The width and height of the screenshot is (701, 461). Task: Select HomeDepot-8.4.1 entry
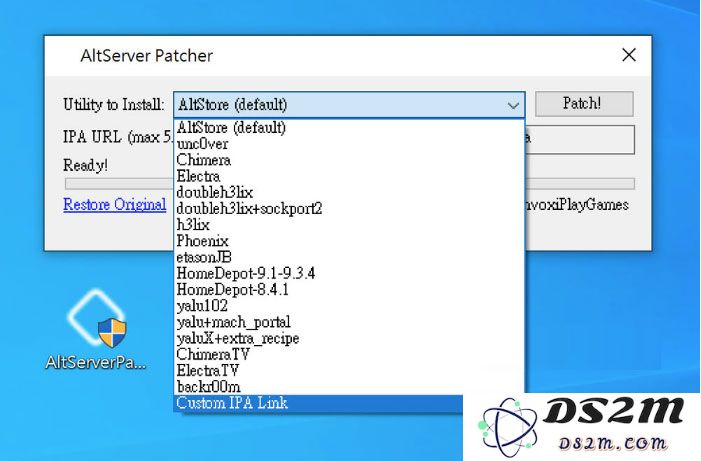point(349,289)
